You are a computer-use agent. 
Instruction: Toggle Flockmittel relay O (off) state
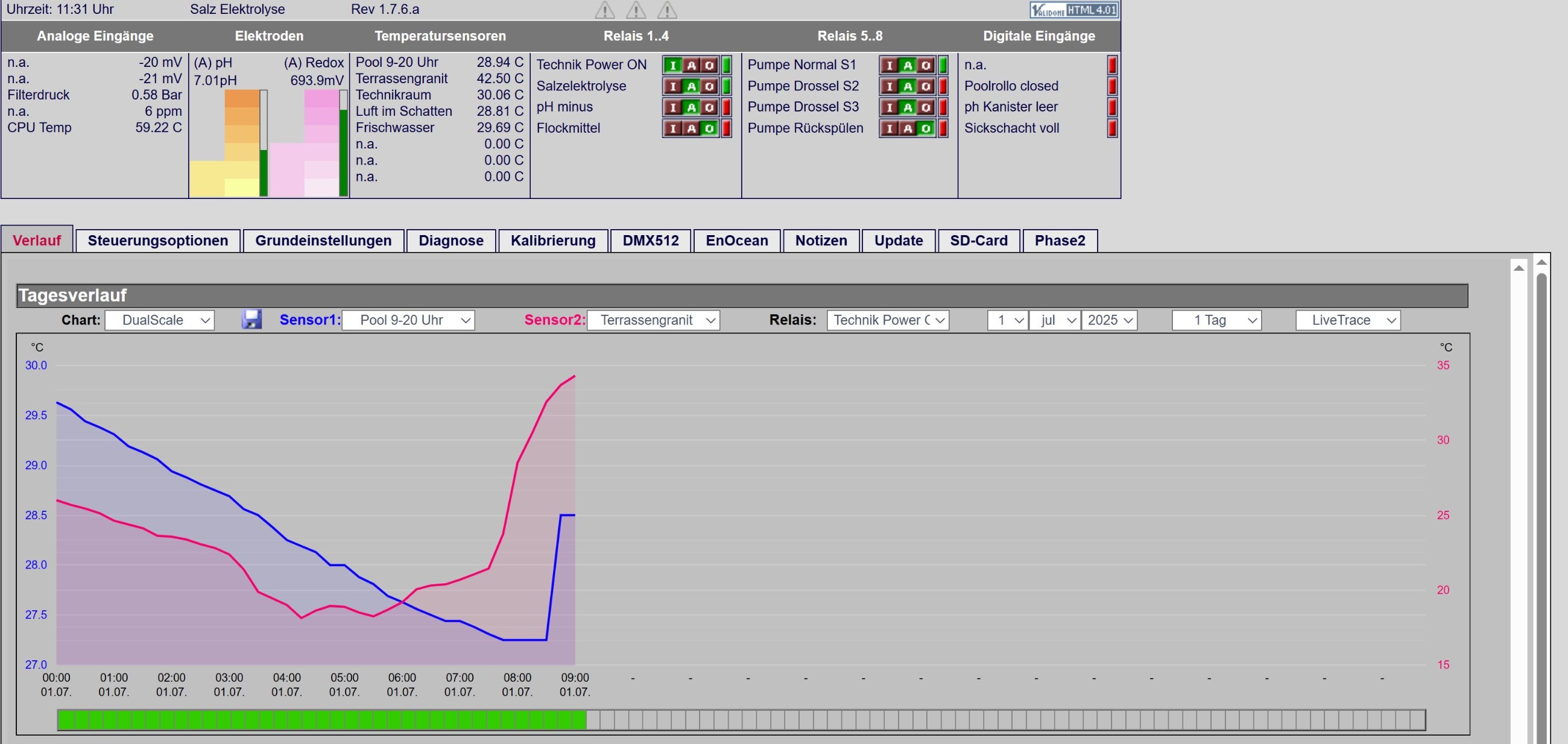tap(709, 128)
